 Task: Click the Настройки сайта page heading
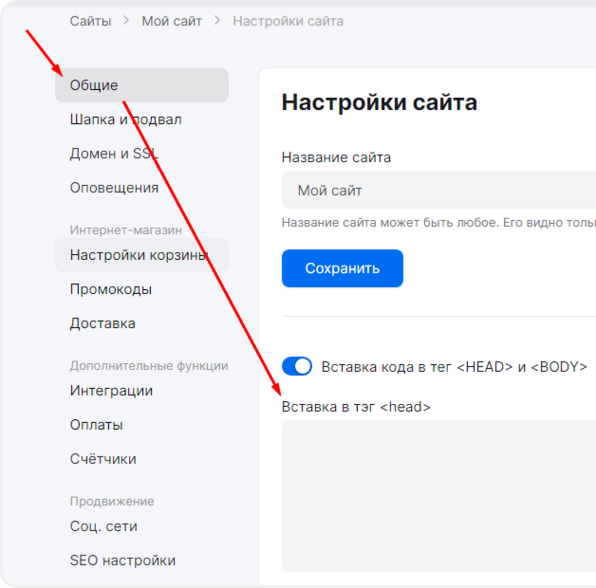pos(379,102)
